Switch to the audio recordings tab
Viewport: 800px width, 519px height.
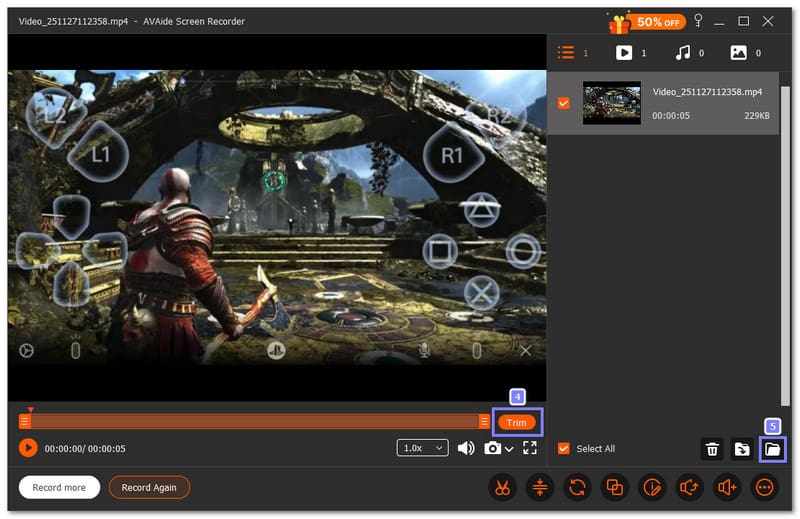(681, 53)
